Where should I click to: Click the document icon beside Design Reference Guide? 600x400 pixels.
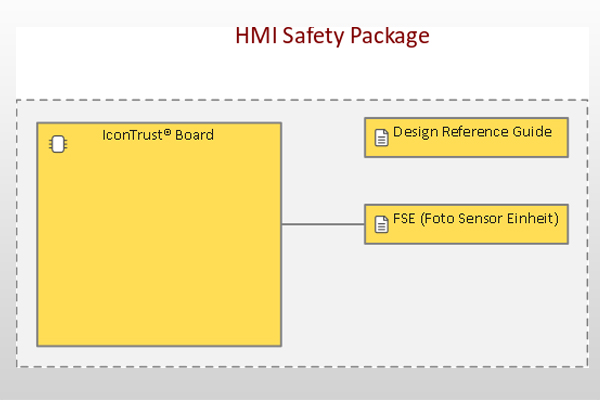click(x=381, y=138)
